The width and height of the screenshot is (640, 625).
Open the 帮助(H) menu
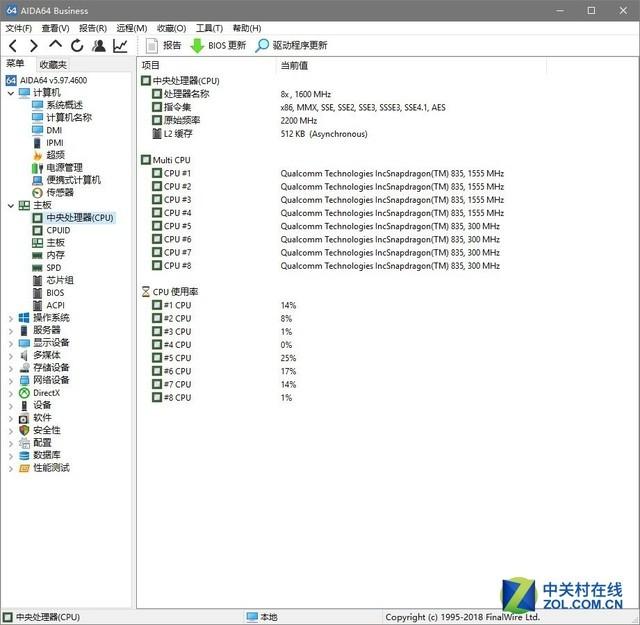click(247, 28)
